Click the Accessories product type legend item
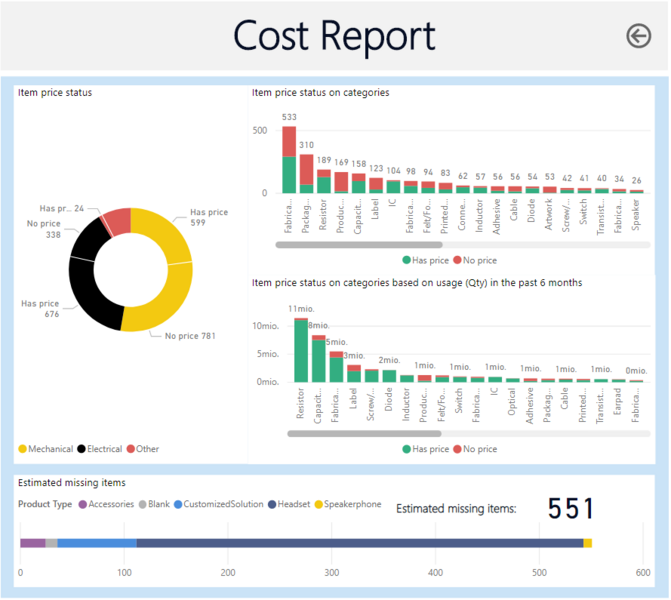Viewport: 671px width, 600px height. pyautogui.click(x=109, y=504)
